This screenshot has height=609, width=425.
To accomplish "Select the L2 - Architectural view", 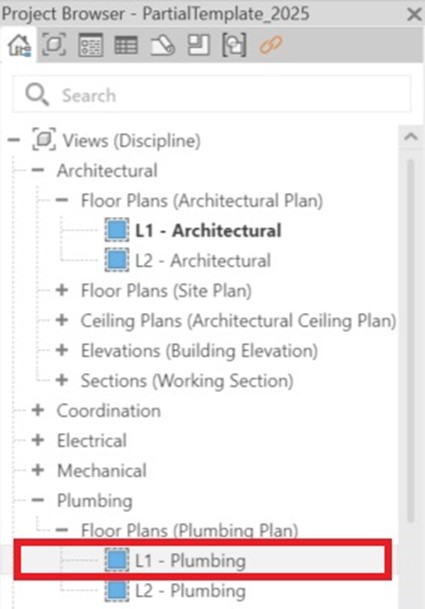I will [202, 260].
